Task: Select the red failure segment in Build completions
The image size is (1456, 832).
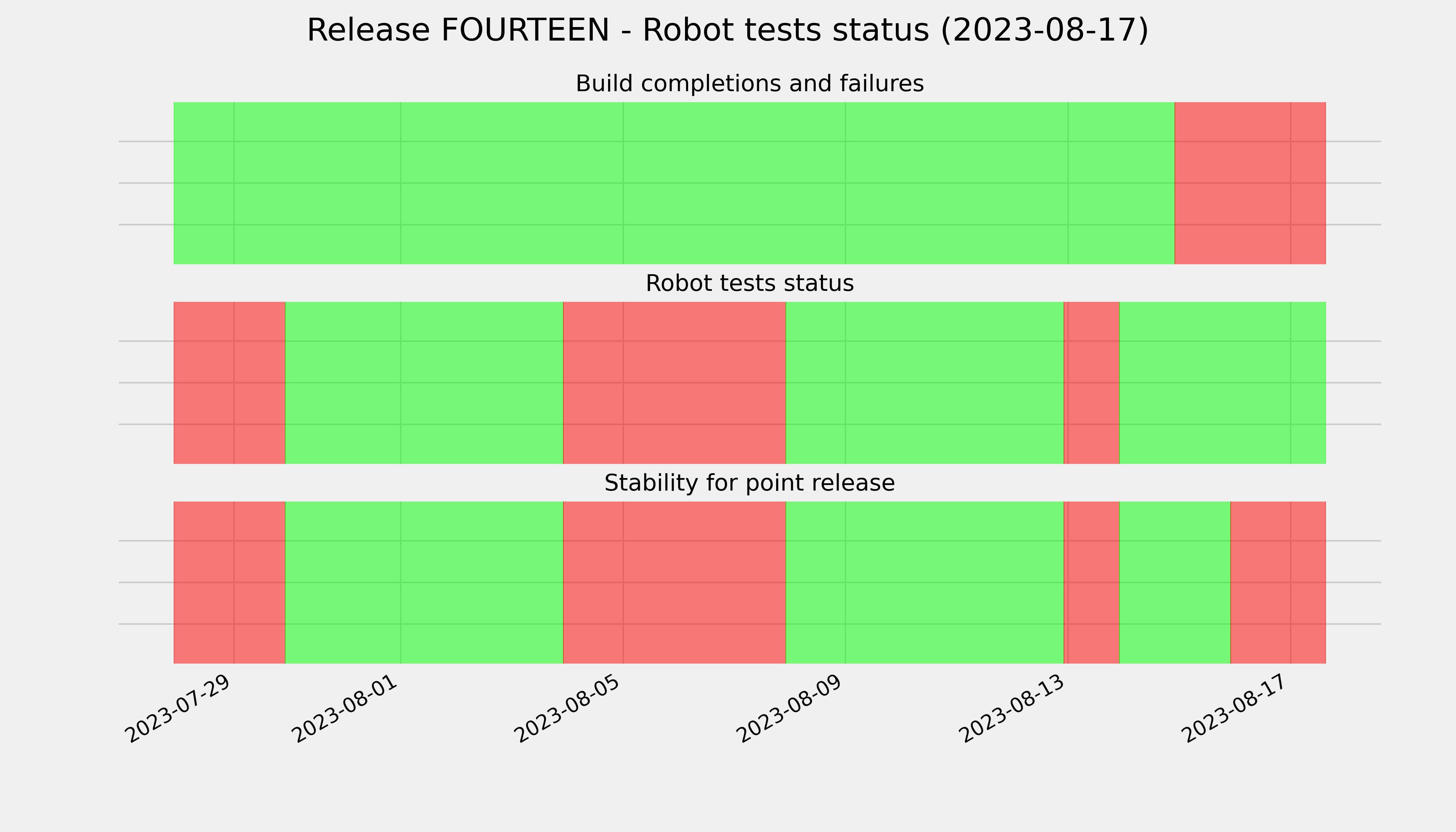Action: 1250,183
